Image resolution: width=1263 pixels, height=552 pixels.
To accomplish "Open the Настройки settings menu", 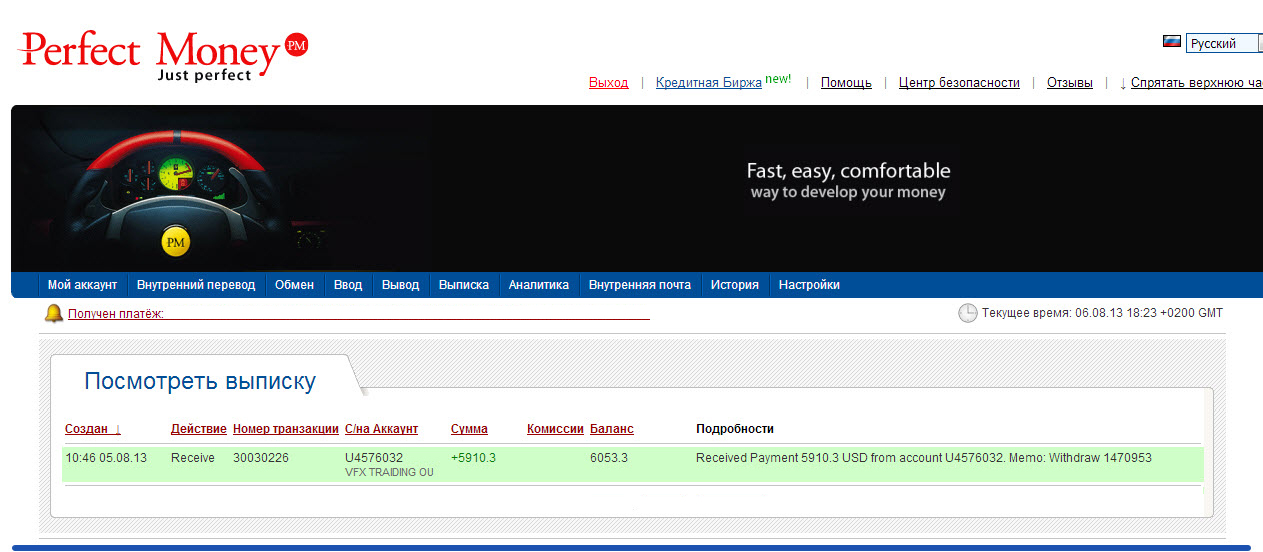I will click(809, 285).
